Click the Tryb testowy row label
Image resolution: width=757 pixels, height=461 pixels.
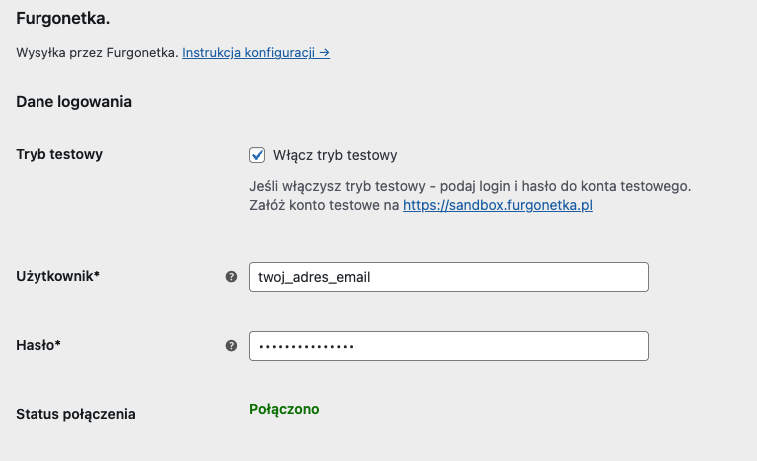pos(60,154)
